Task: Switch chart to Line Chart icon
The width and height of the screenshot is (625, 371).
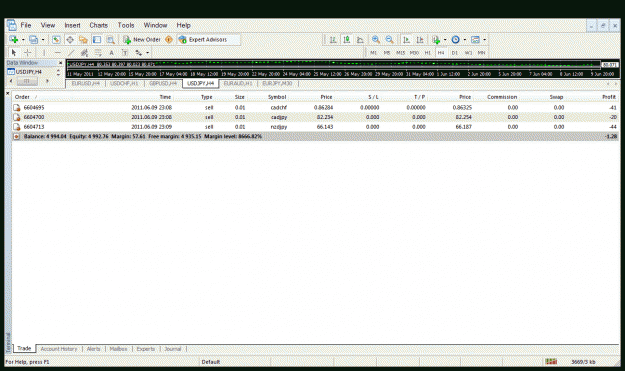Action: click(360, 39)
